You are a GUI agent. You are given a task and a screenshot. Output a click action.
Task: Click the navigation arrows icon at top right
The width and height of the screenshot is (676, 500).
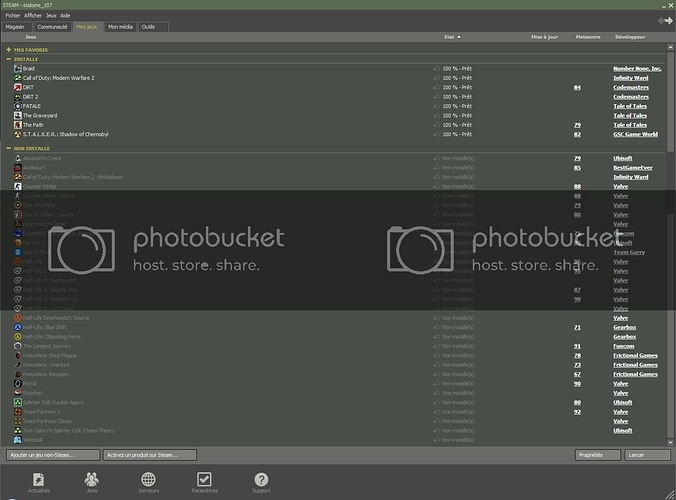point(665,21)
